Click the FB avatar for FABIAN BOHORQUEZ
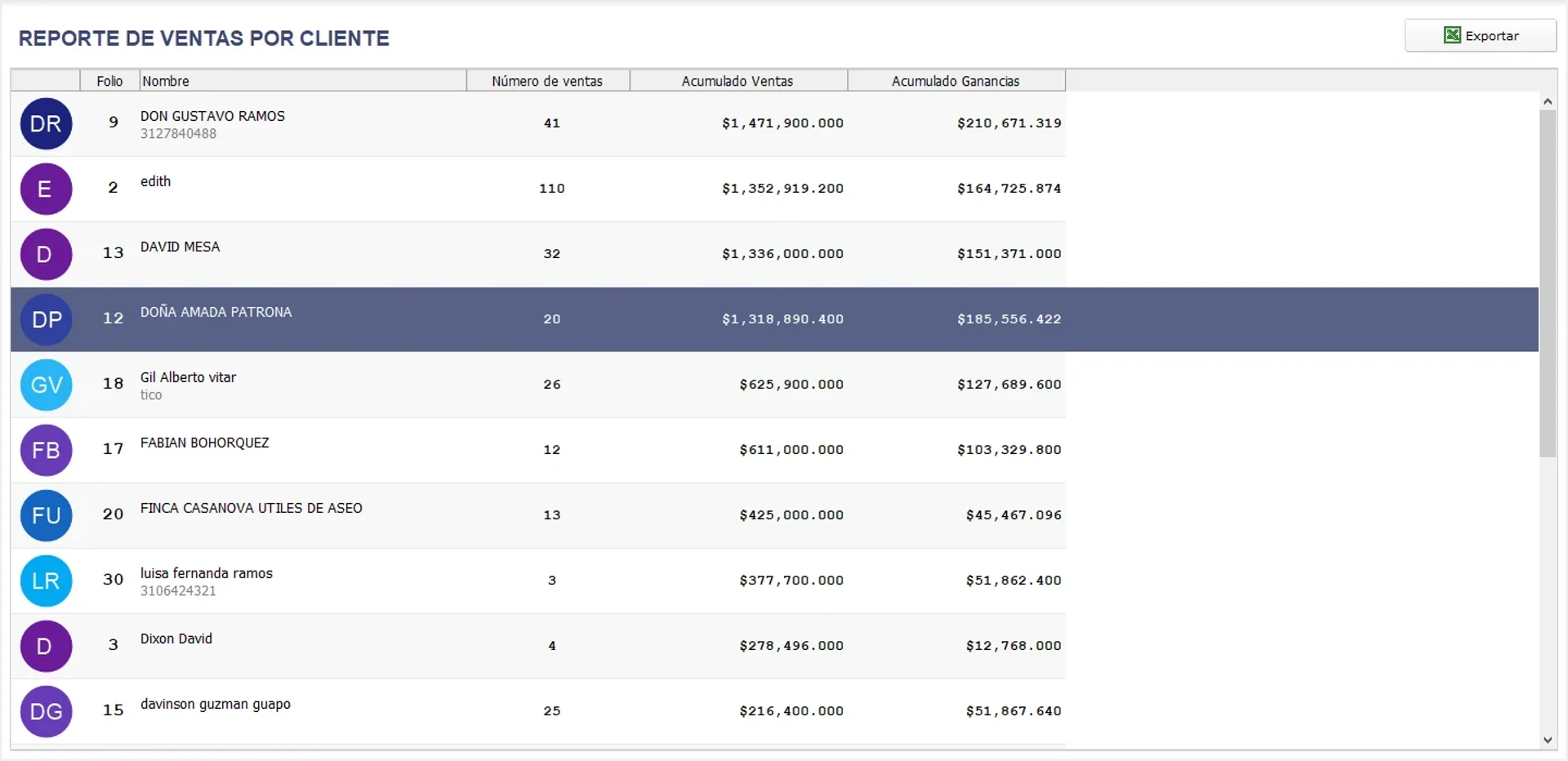The width and height of the screenshot is (1568, 761). coord(46,450)
